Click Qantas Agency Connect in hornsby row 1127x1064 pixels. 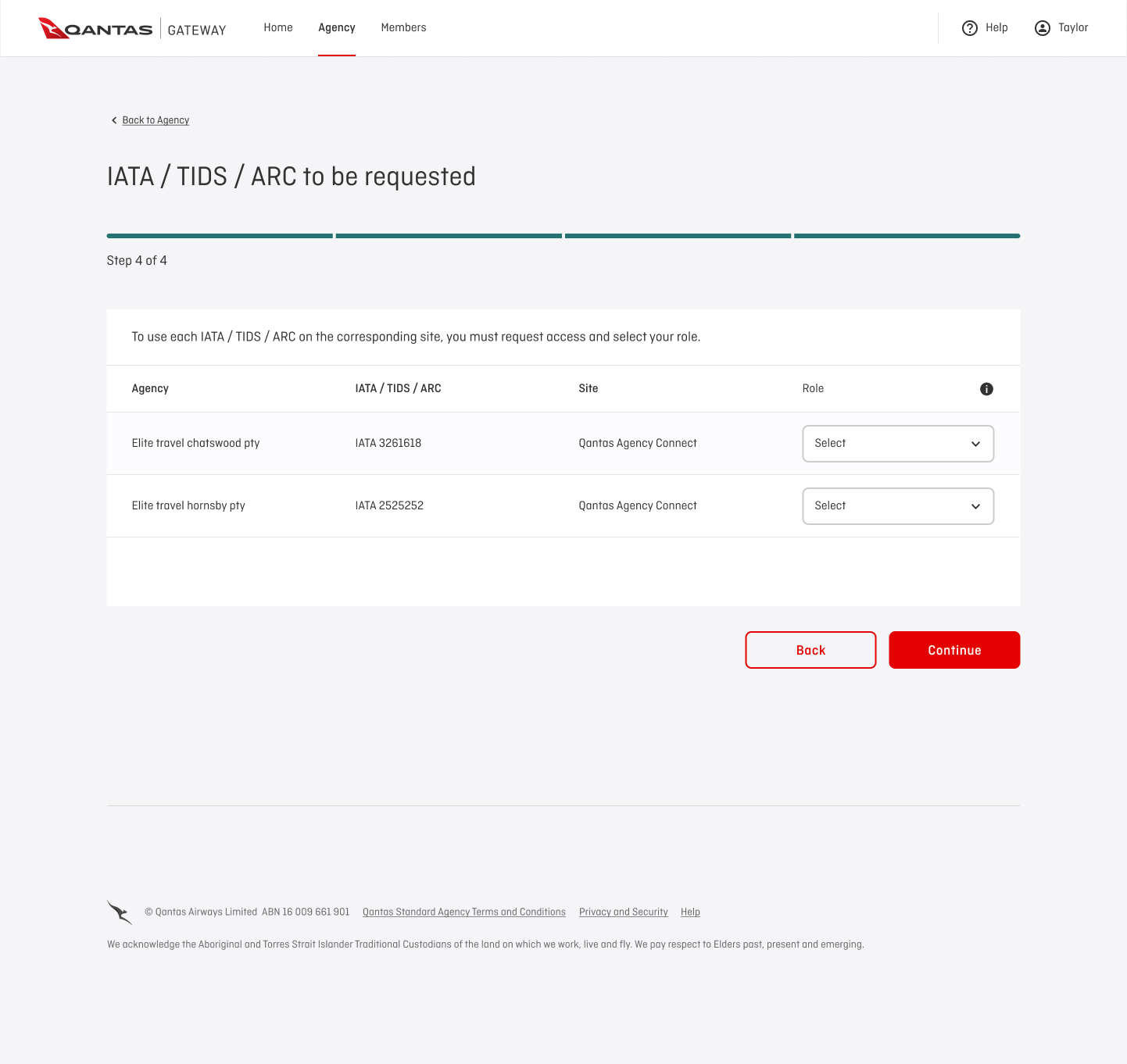(638, 505)
